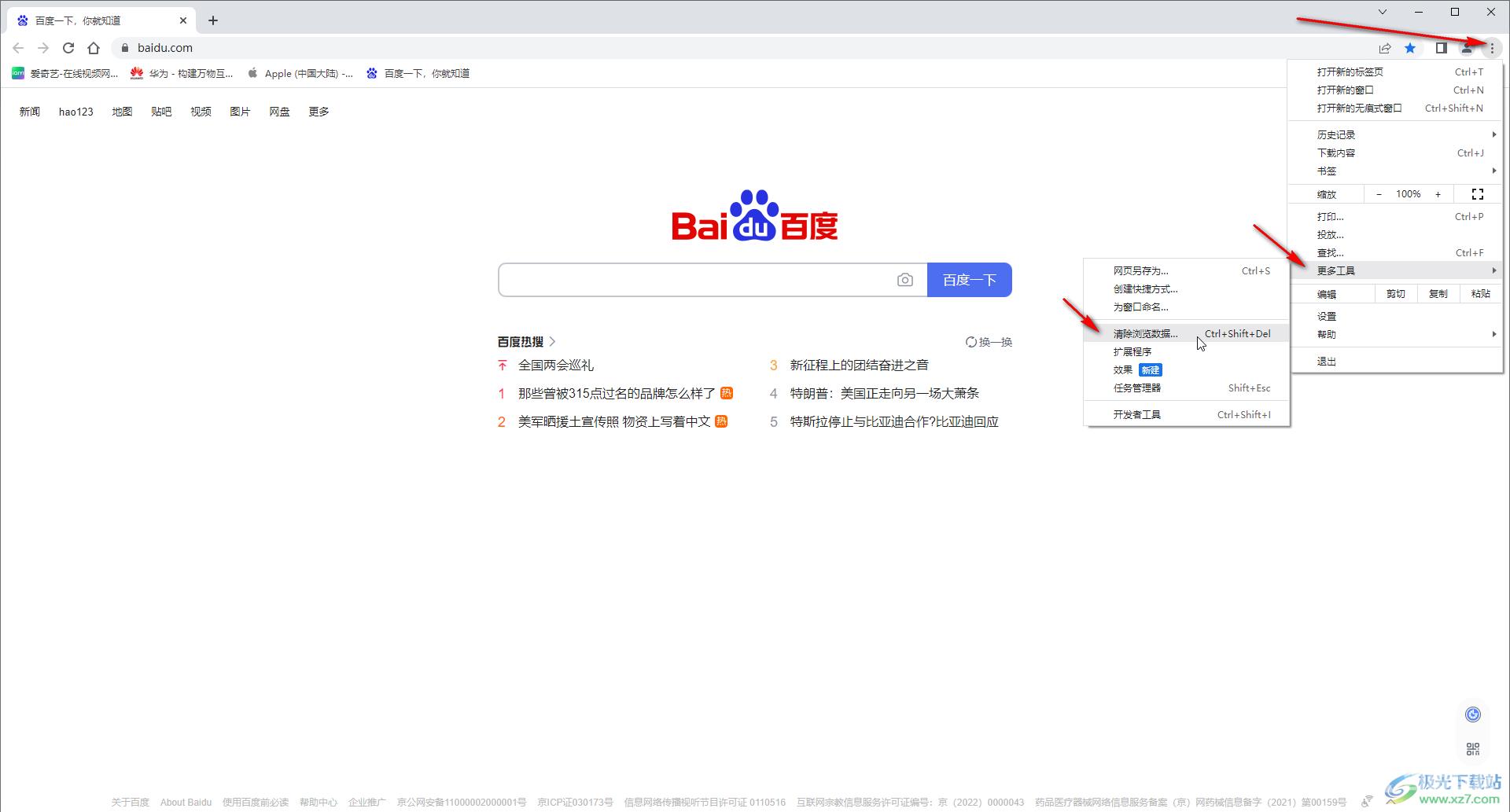Click 粘贴 in the edit row
The image size is (1510, 812).
coord(1480,294)
